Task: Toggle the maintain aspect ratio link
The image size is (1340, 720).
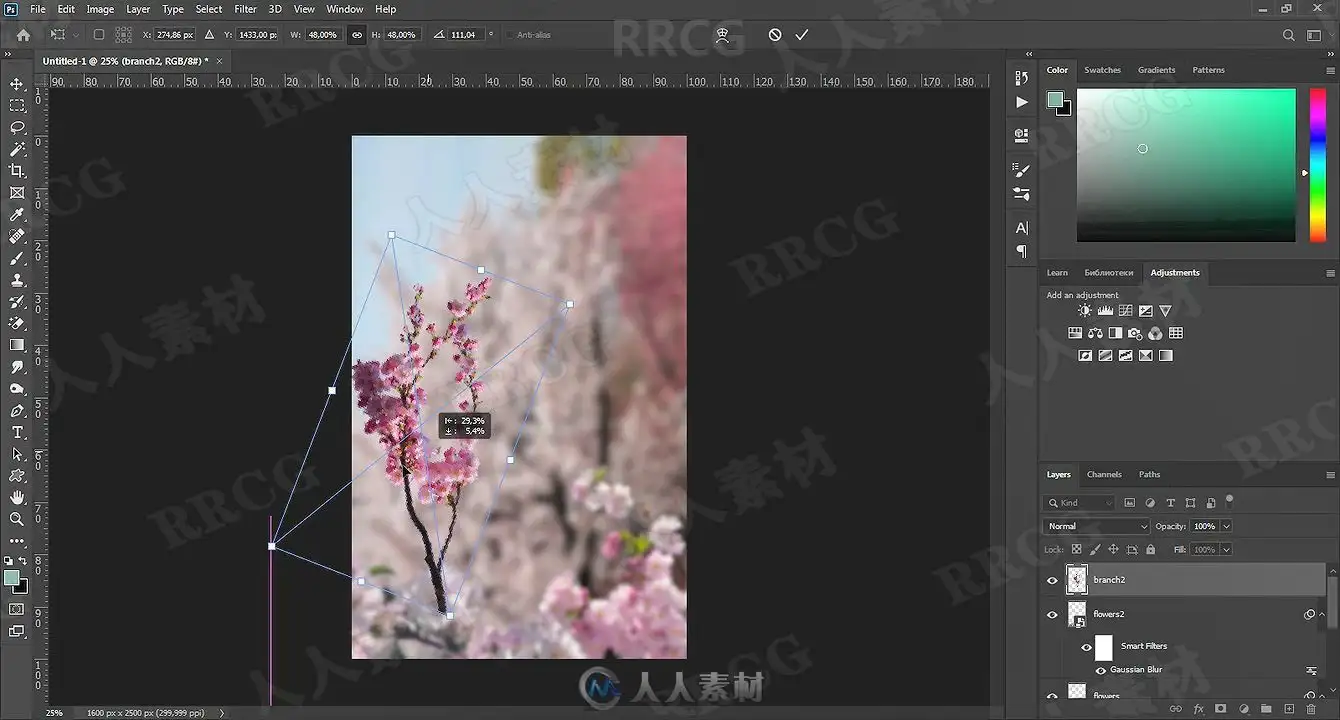Action: pyautogui.click(x=356, y=35)
